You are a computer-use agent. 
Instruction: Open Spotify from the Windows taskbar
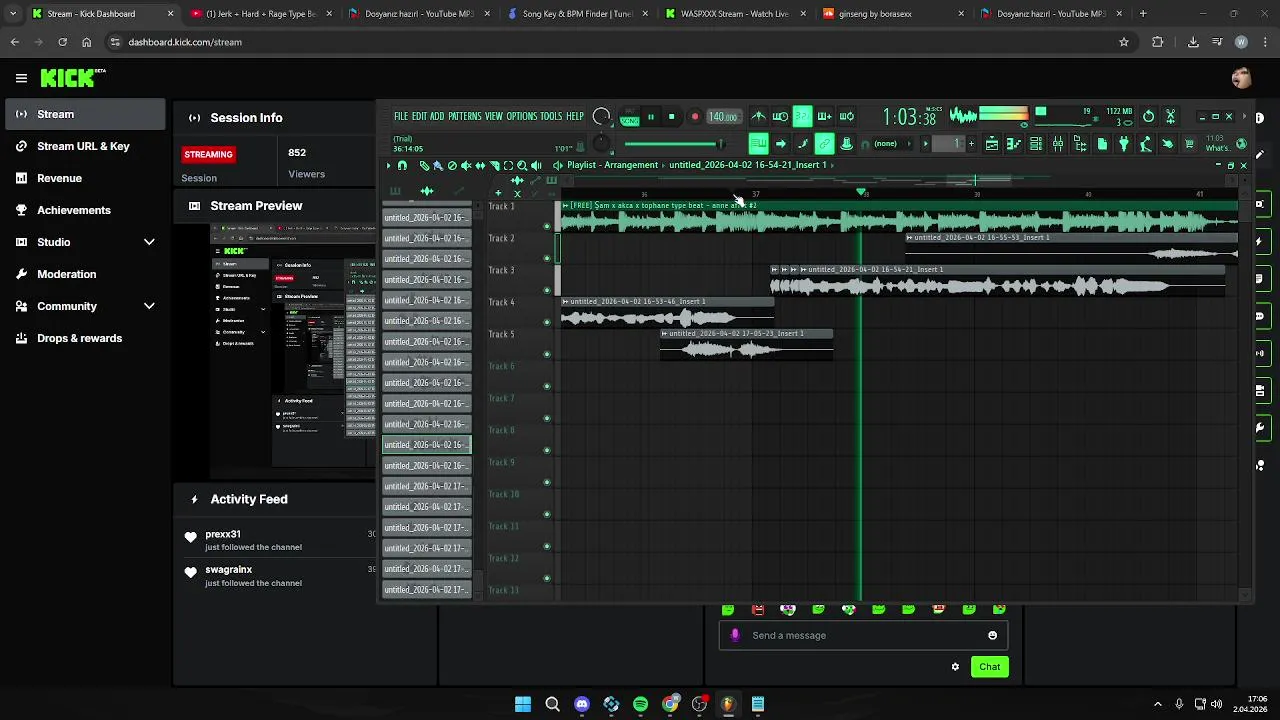[x=640, y=704]
